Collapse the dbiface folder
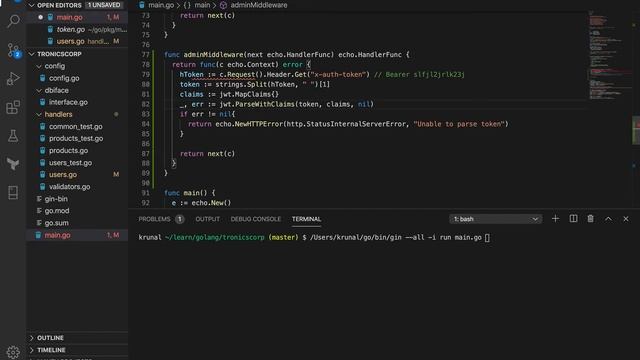The width and height of the screenshot is (640, 360). point(39,90)
